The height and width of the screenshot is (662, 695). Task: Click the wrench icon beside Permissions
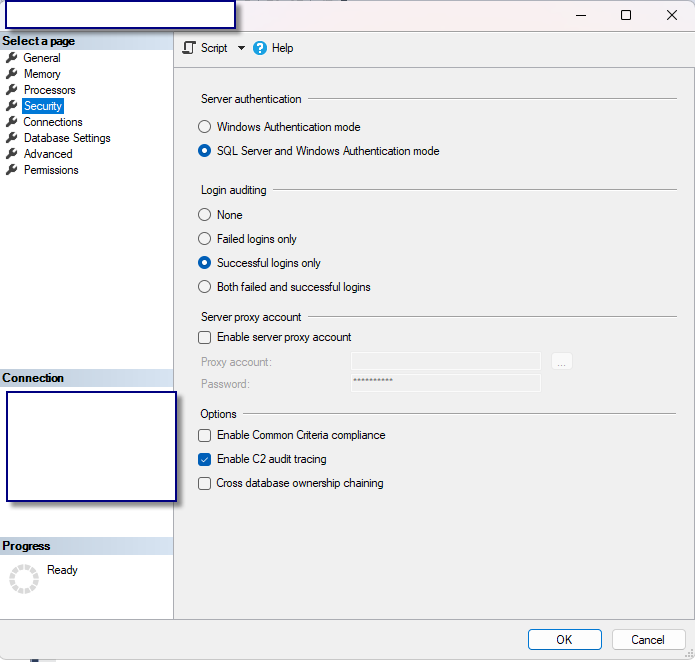[12, 169]
